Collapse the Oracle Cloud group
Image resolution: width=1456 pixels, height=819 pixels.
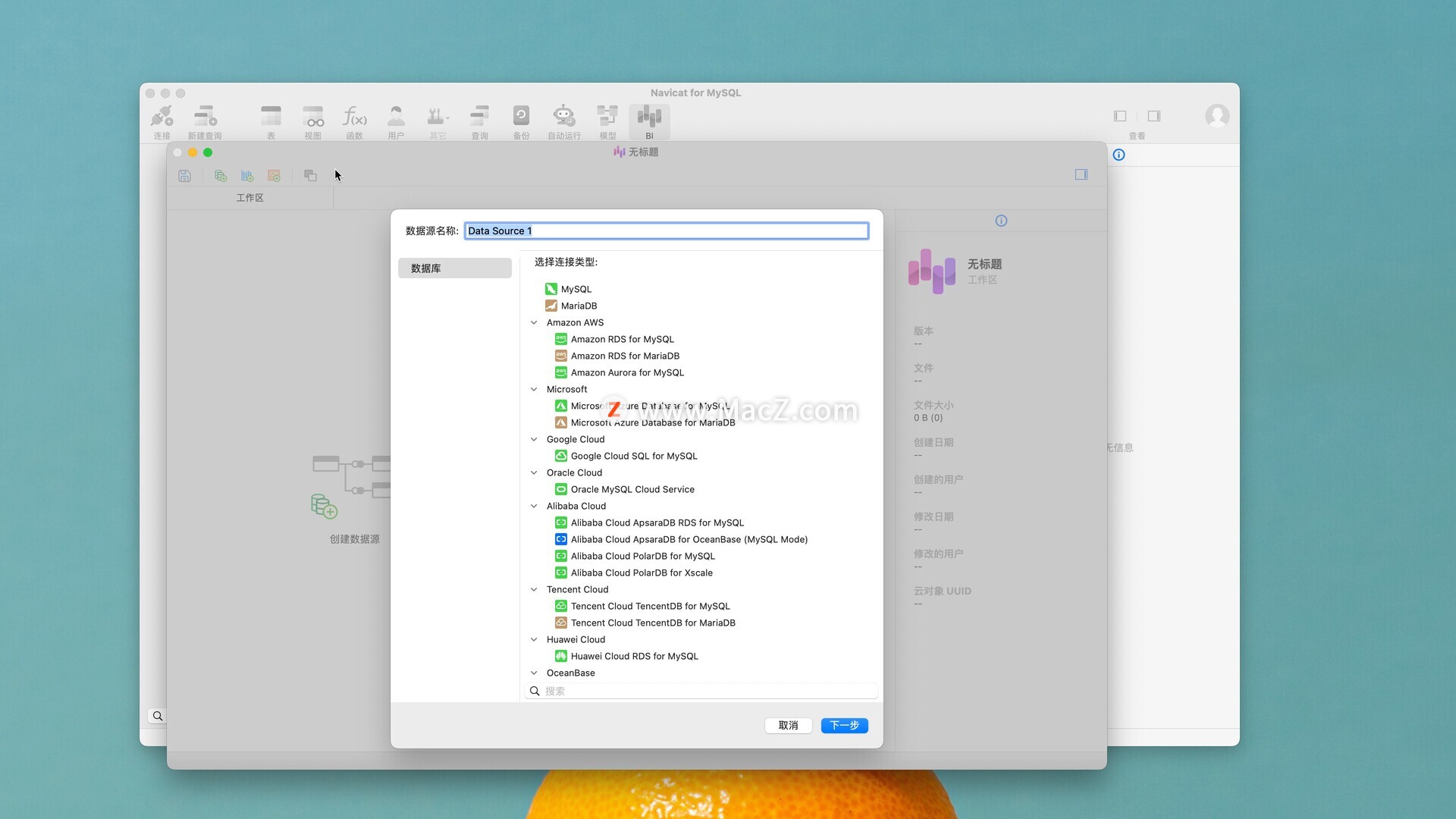[534, 472]
